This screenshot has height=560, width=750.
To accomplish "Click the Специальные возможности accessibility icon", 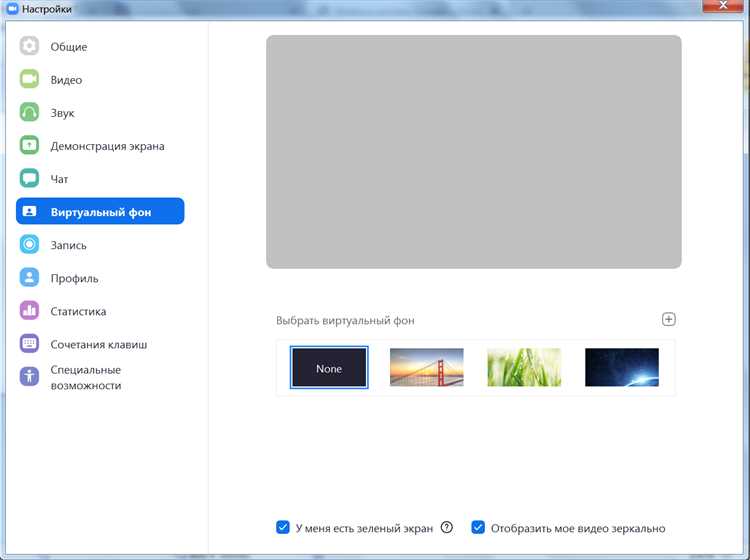I will tap(29, 376).
